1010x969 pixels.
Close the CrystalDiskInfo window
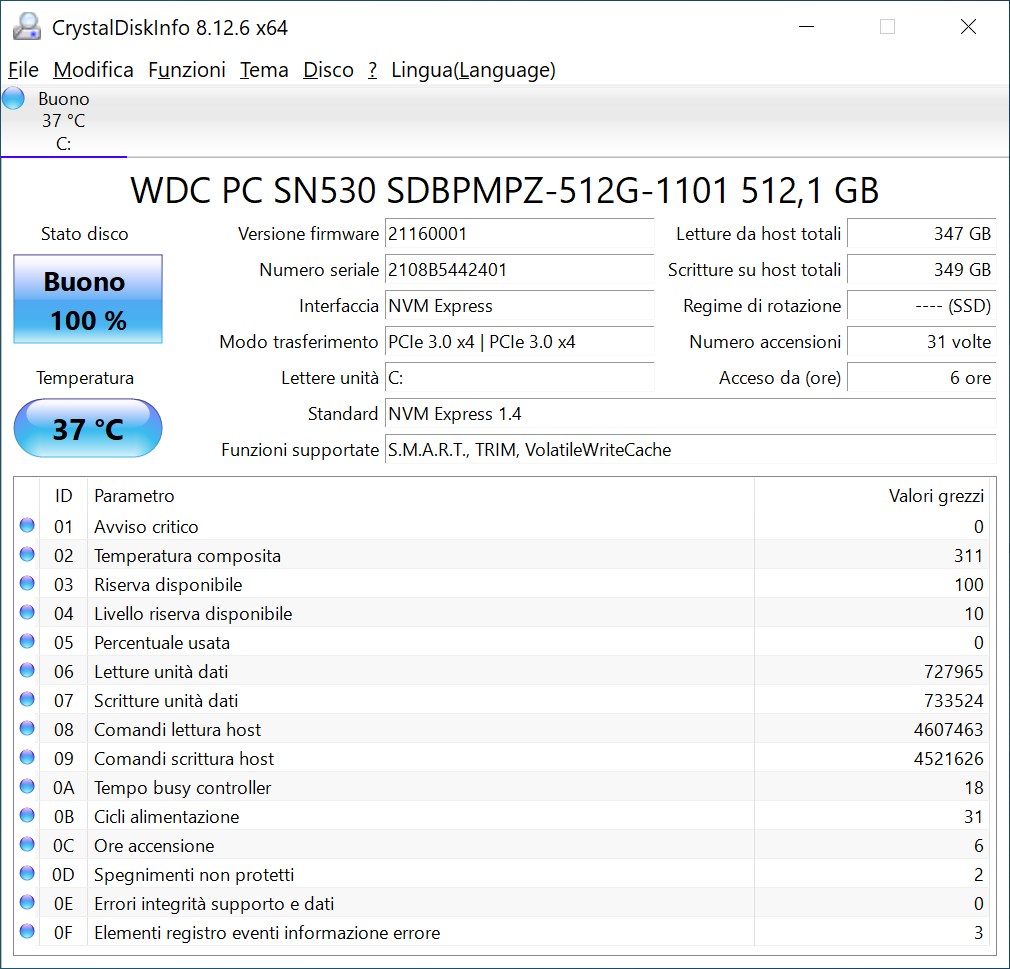(x=968, y=26)
